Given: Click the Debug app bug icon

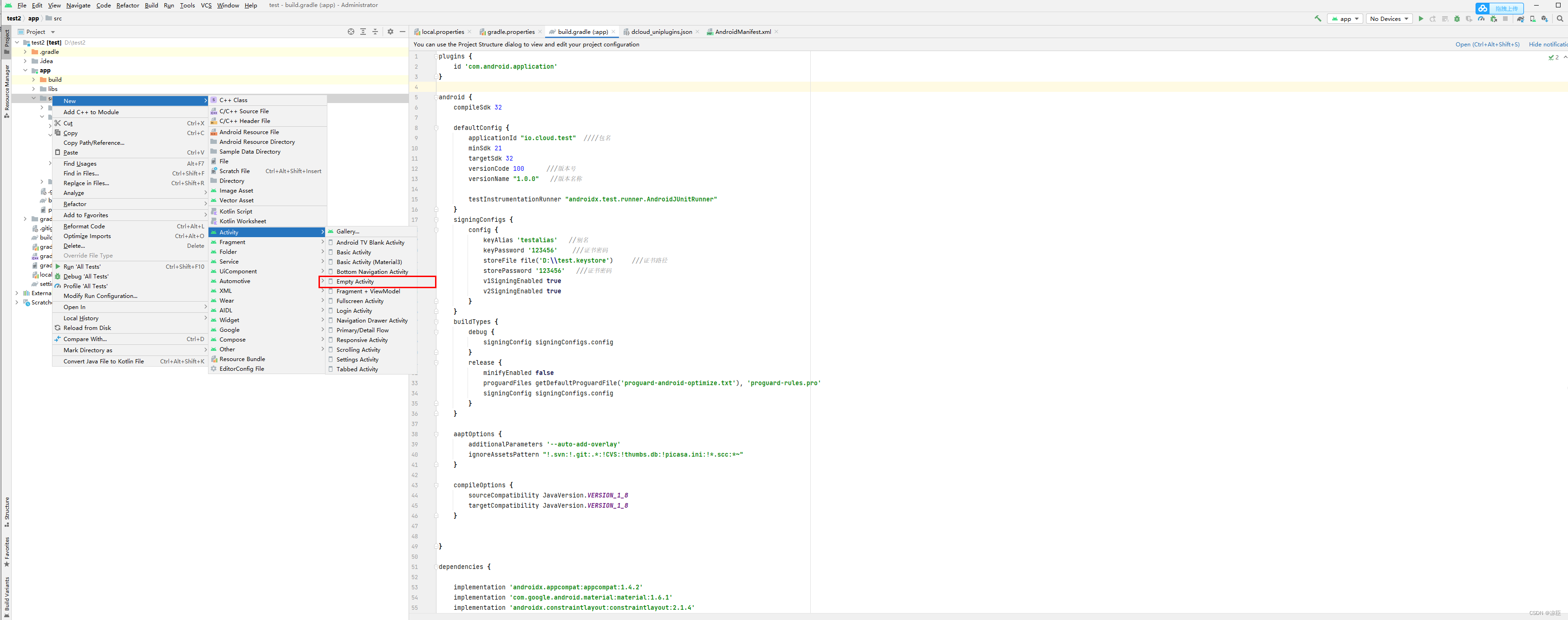Looking at the screenshot, I should (x=1457, y=19).
